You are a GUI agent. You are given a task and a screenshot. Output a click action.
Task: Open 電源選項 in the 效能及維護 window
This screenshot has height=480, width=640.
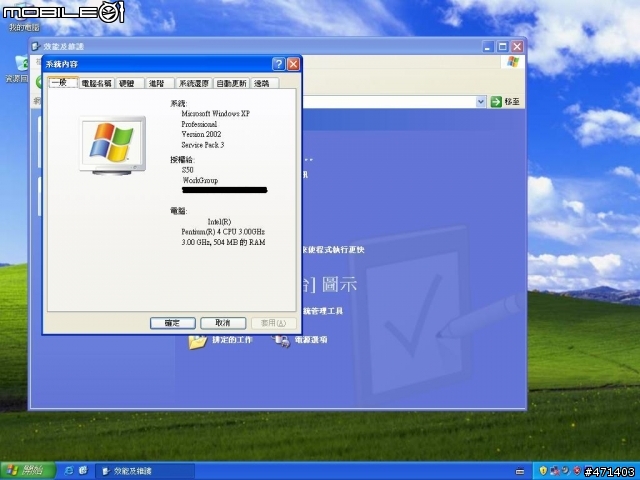[311, 340]
